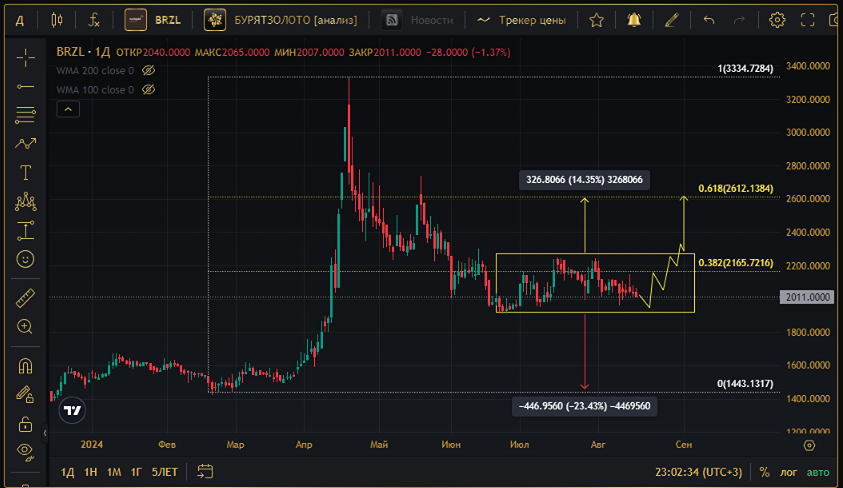Open the Д timeframe interval dropdown
The height and width of the screenshot is (488, 843).
pos(20,20)
